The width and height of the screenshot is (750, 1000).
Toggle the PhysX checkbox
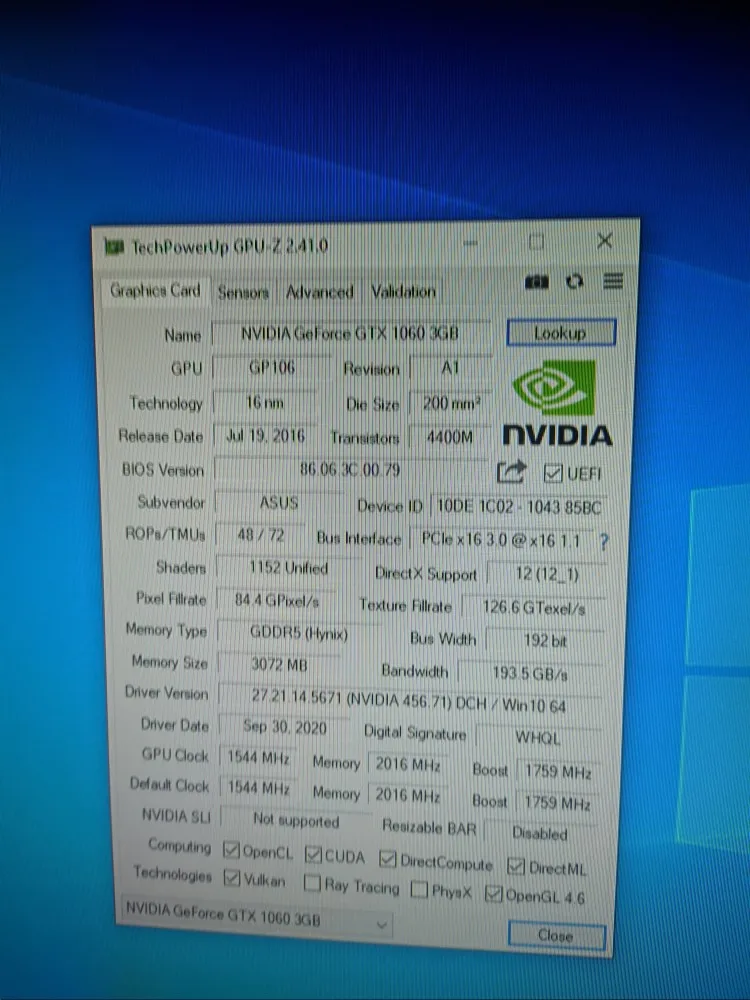pos(419,889)
